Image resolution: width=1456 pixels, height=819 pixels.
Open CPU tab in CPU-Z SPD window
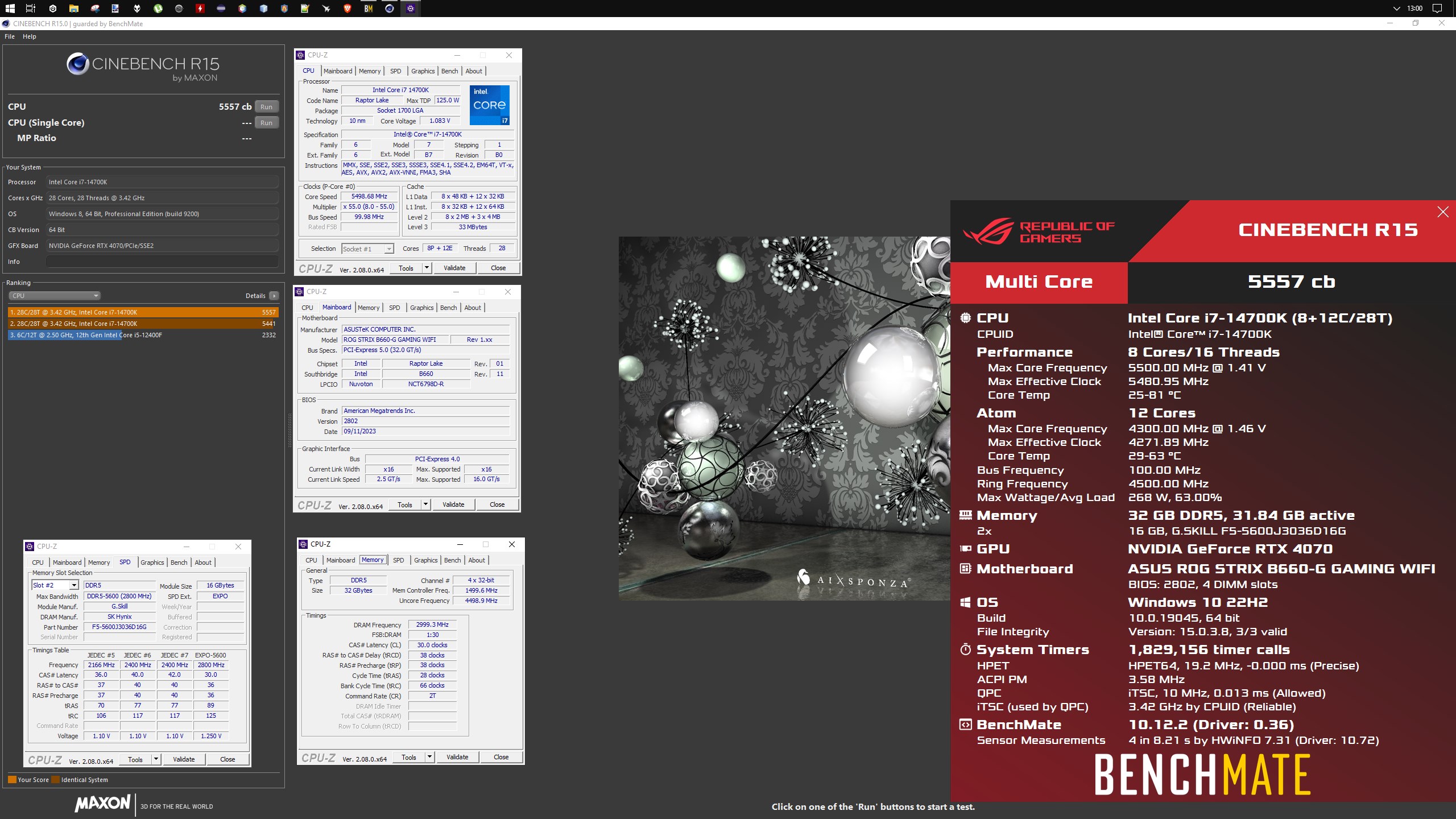[38, 562]
